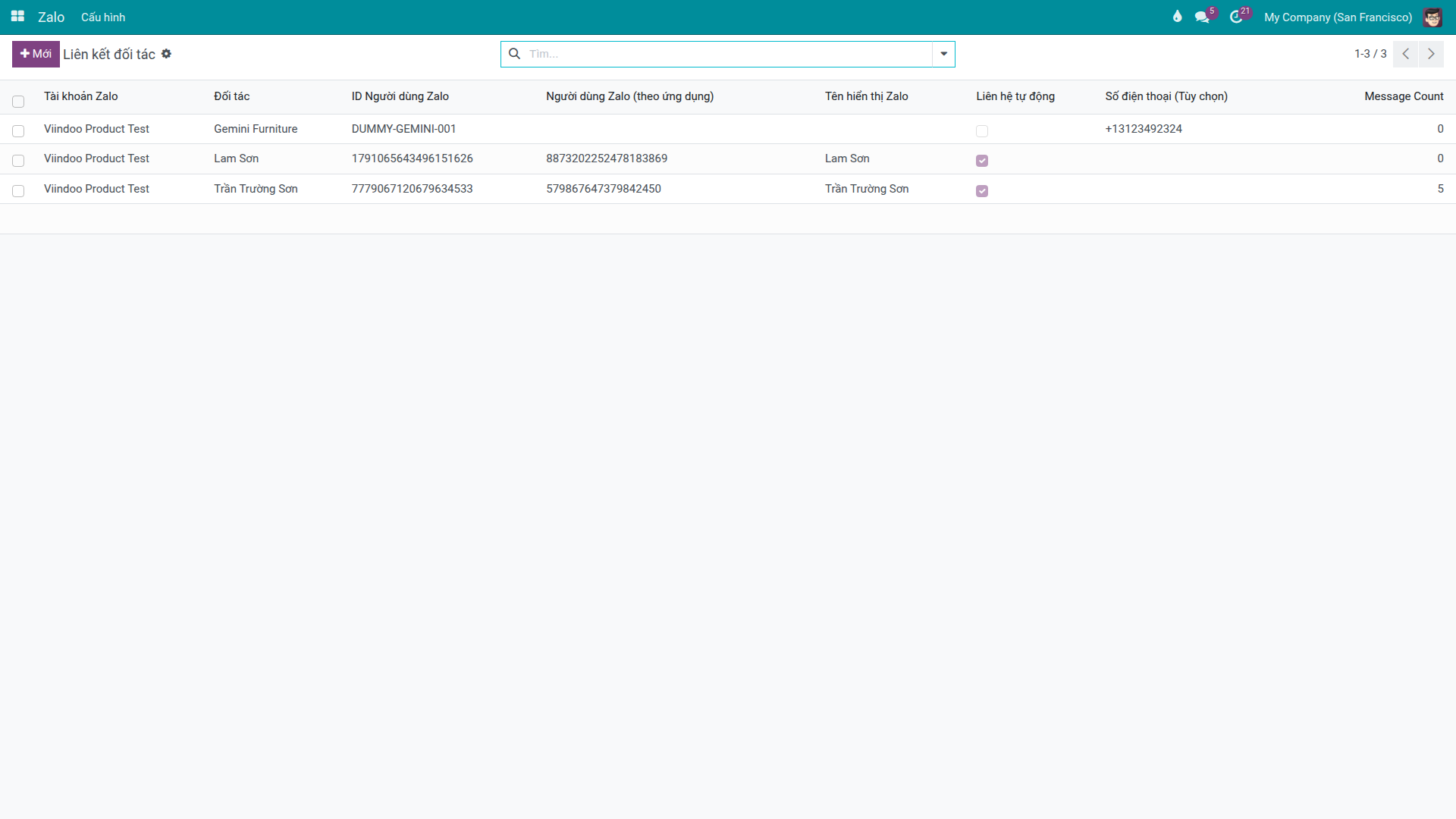The image size is (1456, 819).
Task: Click pager counter 1-3 / 3
Action: (1370, 54)
